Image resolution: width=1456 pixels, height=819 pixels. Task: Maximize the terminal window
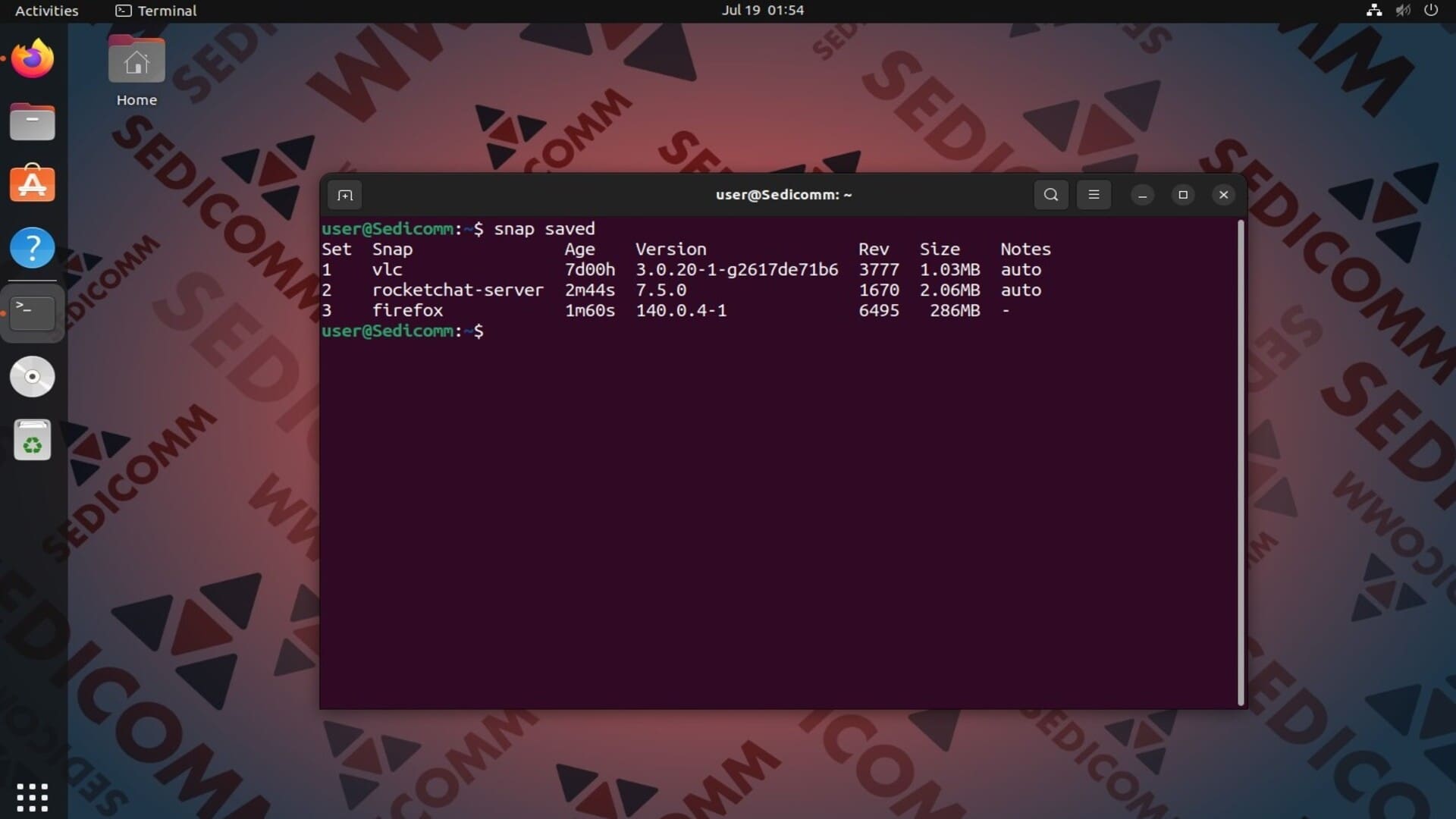(1183, 195)
